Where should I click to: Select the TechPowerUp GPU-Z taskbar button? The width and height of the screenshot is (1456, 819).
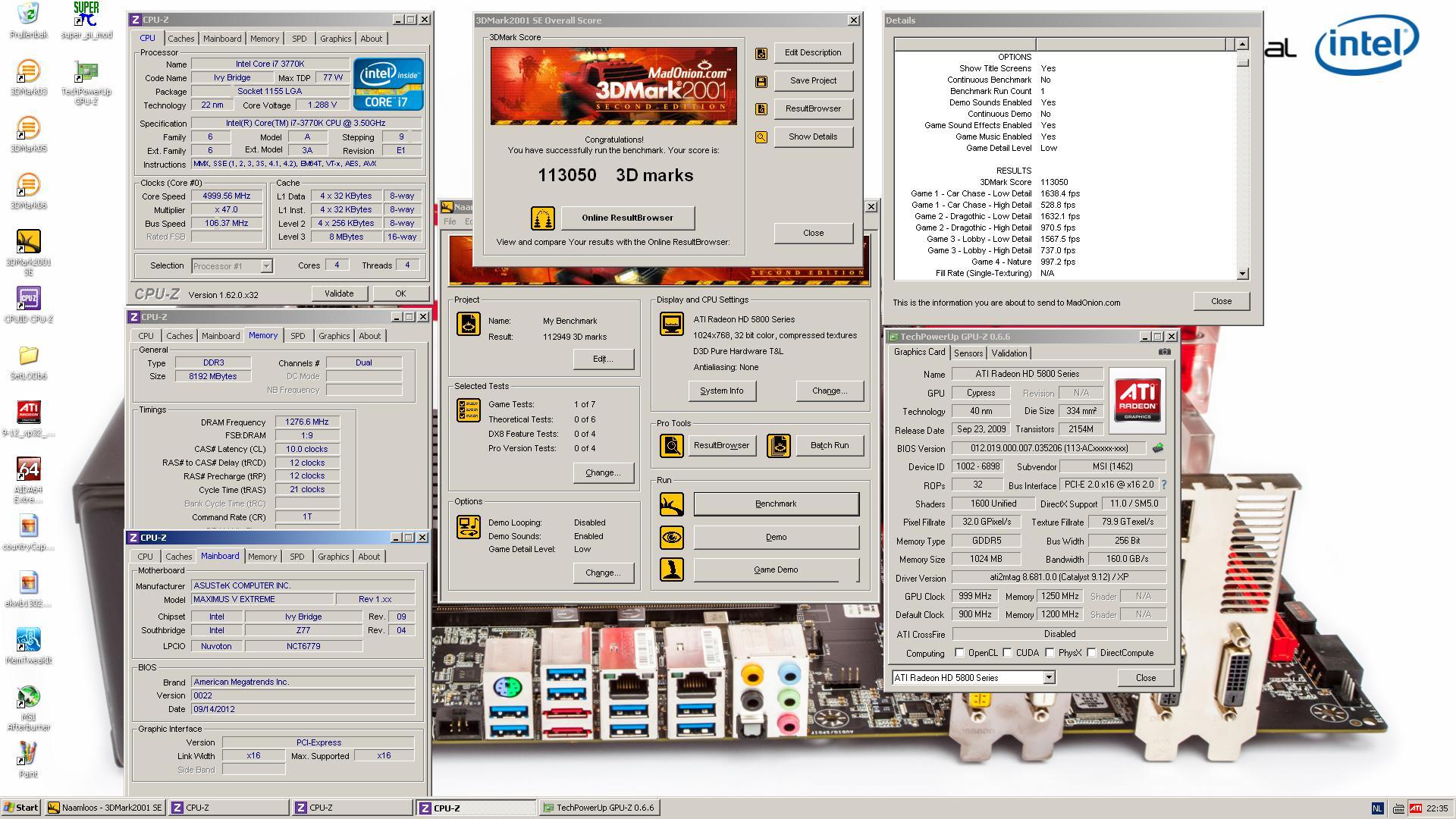[x=599, y=808]
